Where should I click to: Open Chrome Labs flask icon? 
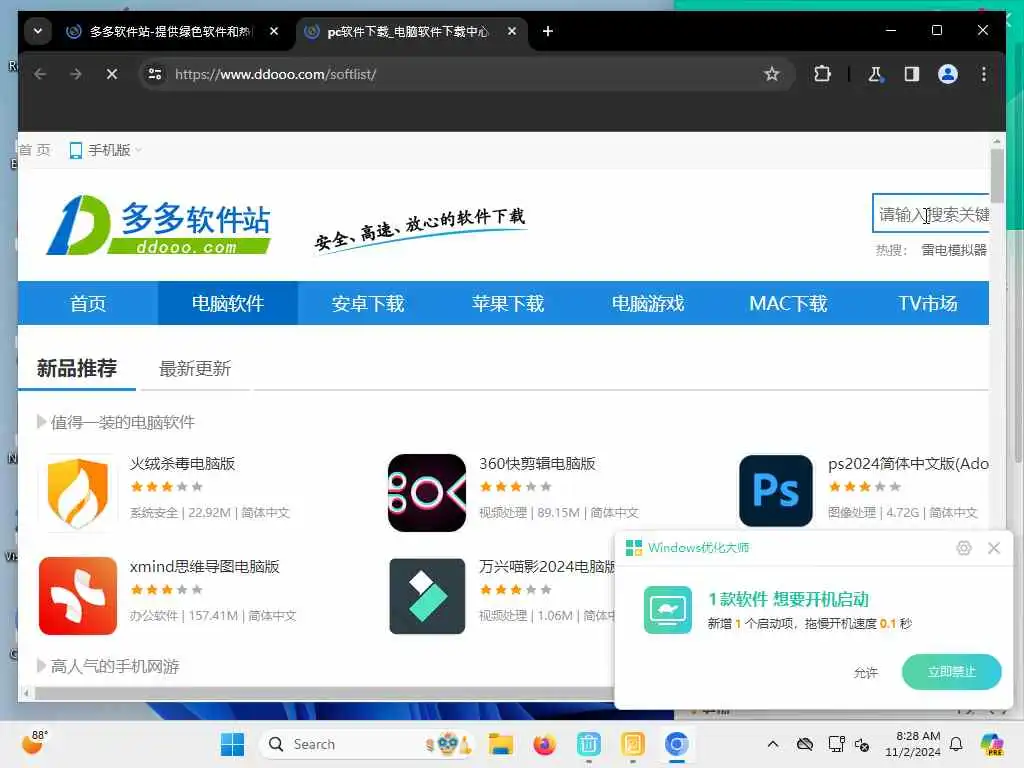[x=876, y=74]
